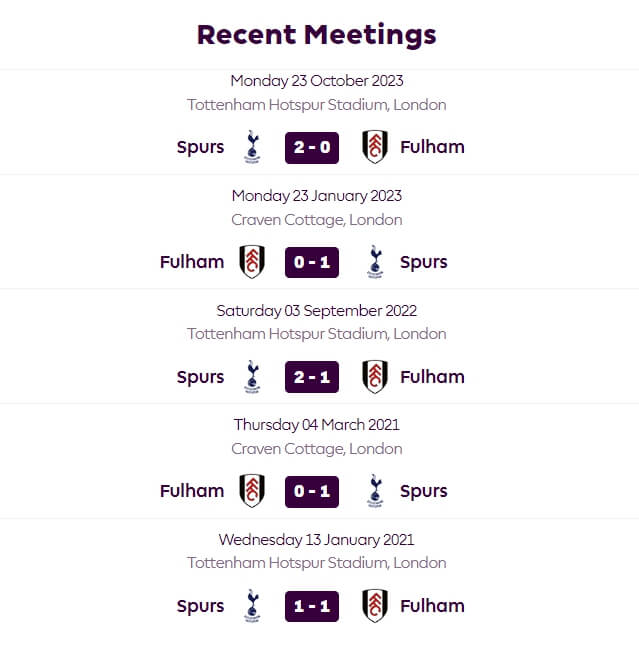Open 0 - 1 score from 23 January 2023
The image size is (639, 648).
click(312, 262)
